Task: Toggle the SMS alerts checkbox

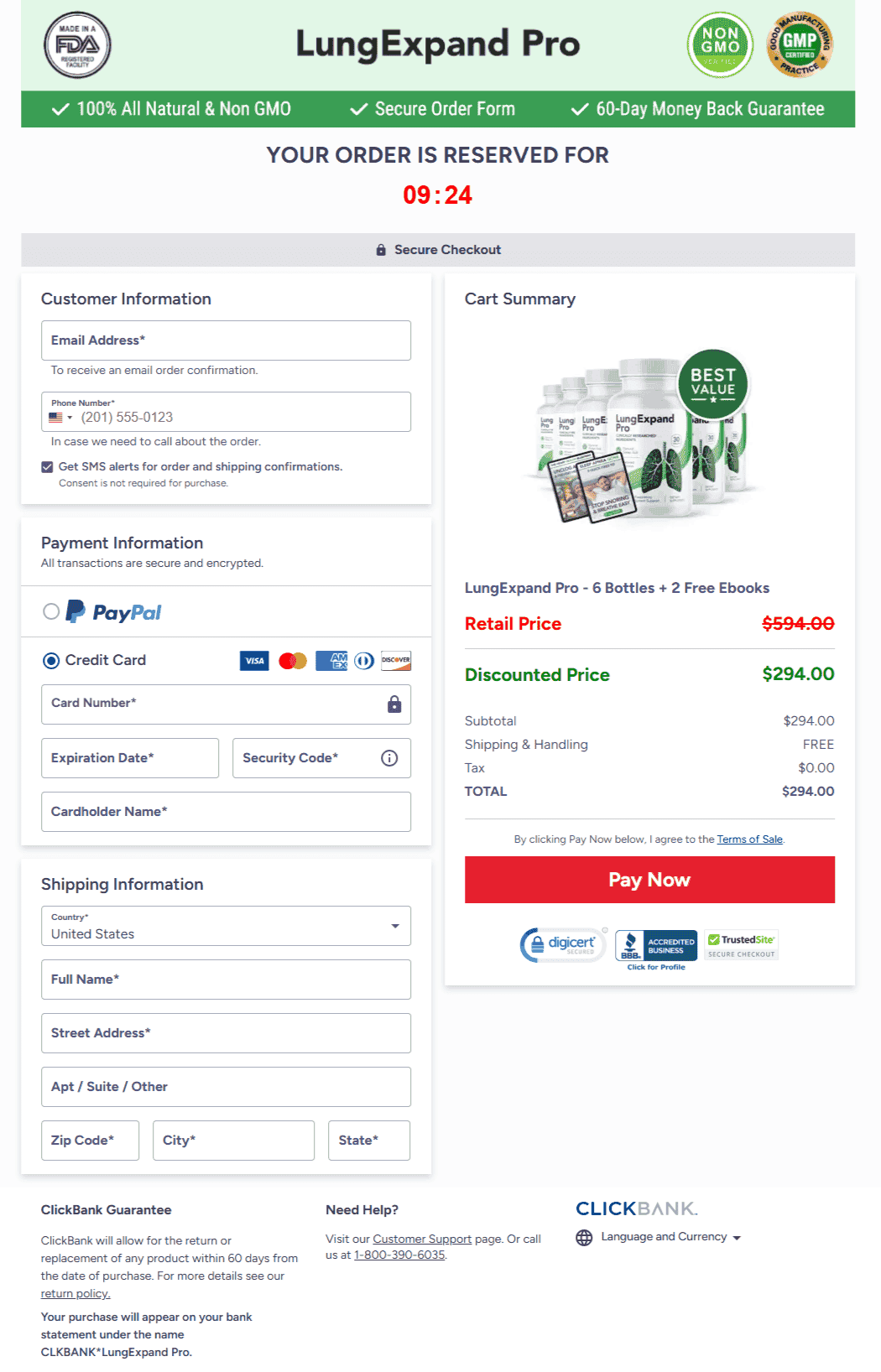Action: (48, 466)
